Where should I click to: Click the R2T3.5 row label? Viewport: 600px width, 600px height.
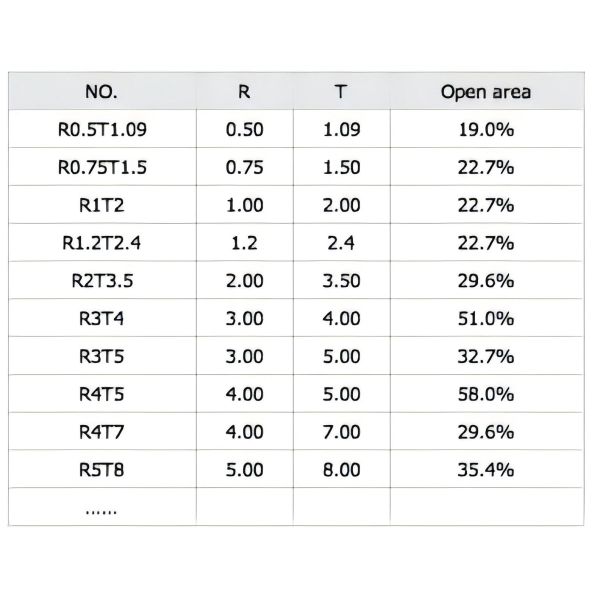coord(102,281)
